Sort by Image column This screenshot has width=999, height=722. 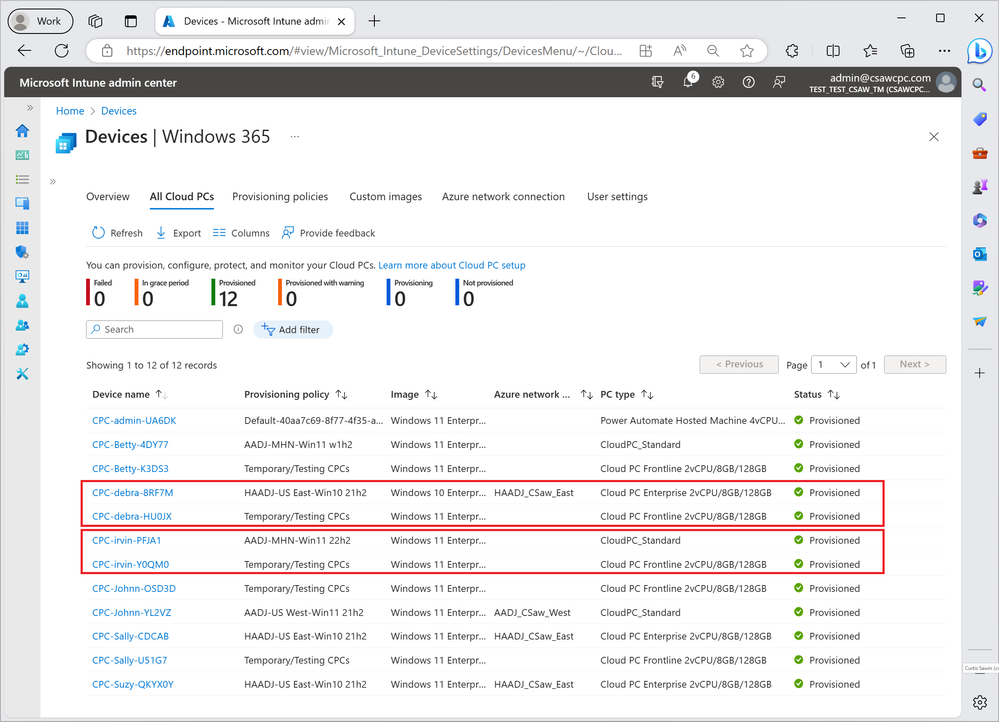(414, 394)
